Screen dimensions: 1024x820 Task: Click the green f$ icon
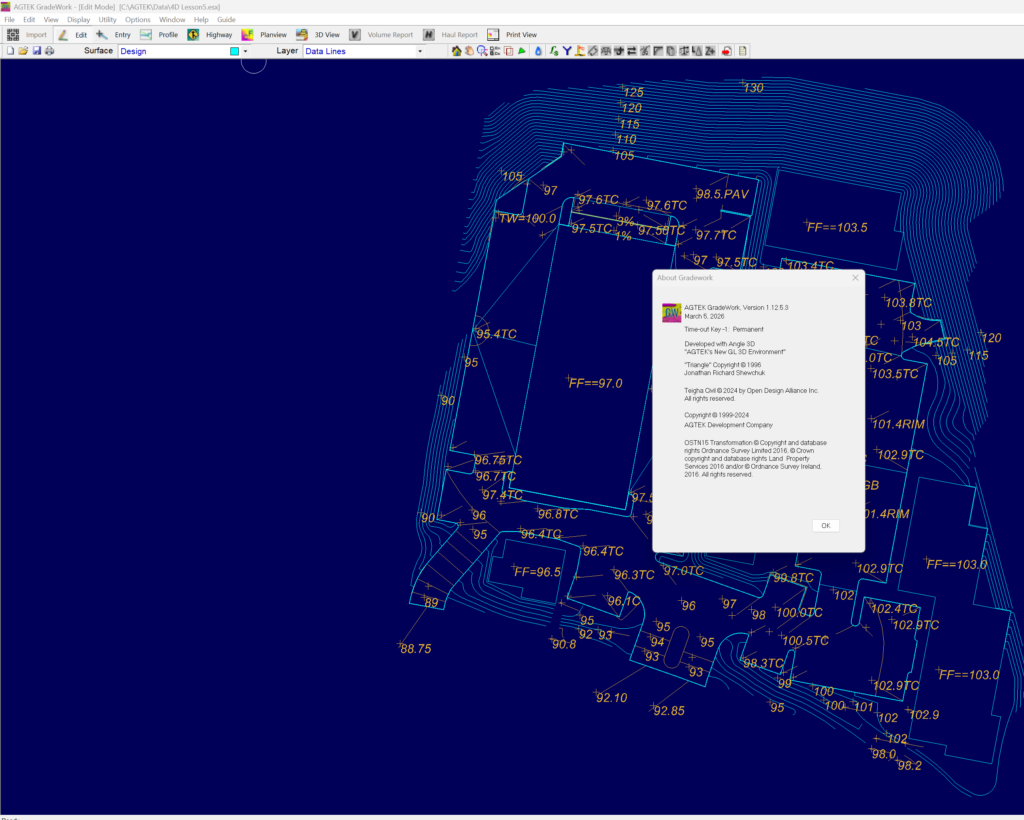click(x=554, y=51)
